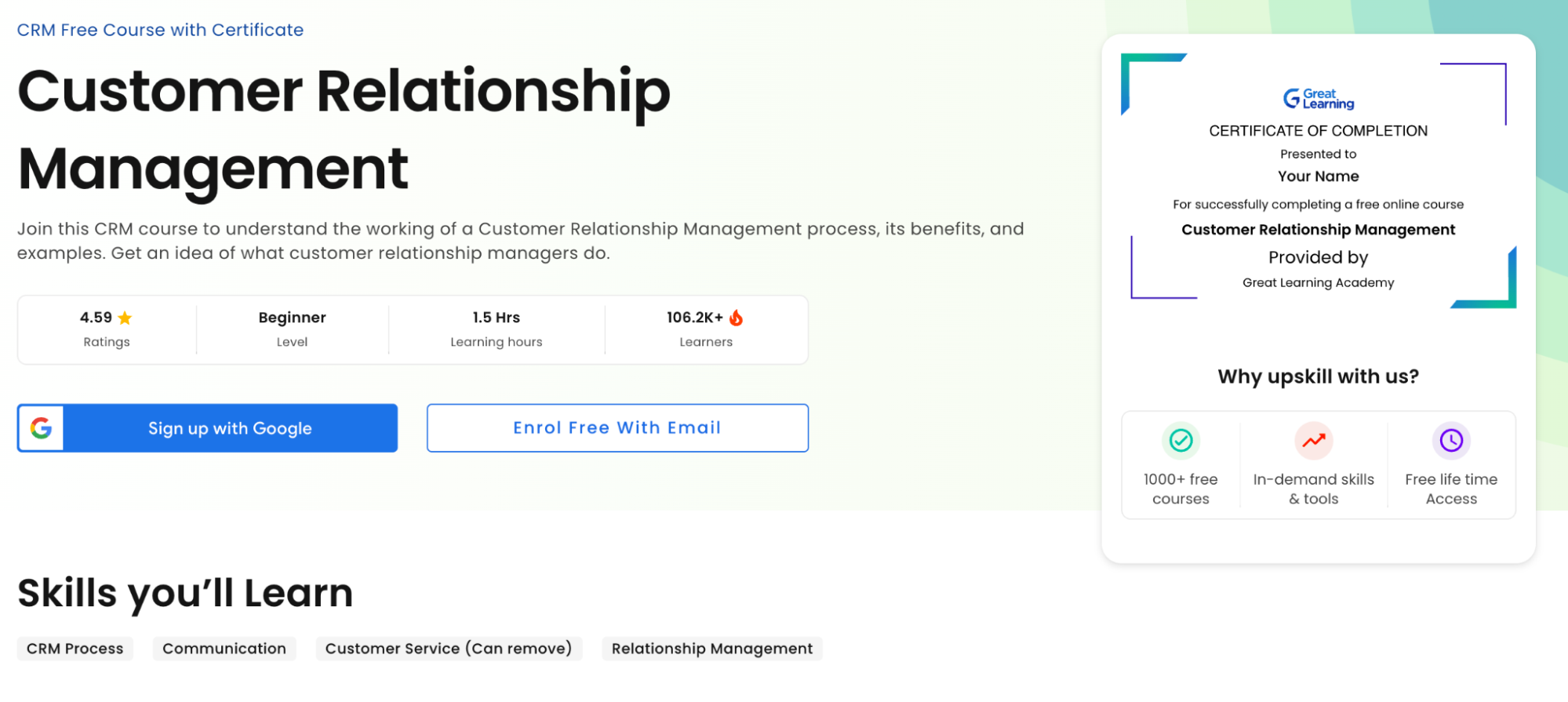Click the Why upskill with us? heading

[x=1319, y=376]
